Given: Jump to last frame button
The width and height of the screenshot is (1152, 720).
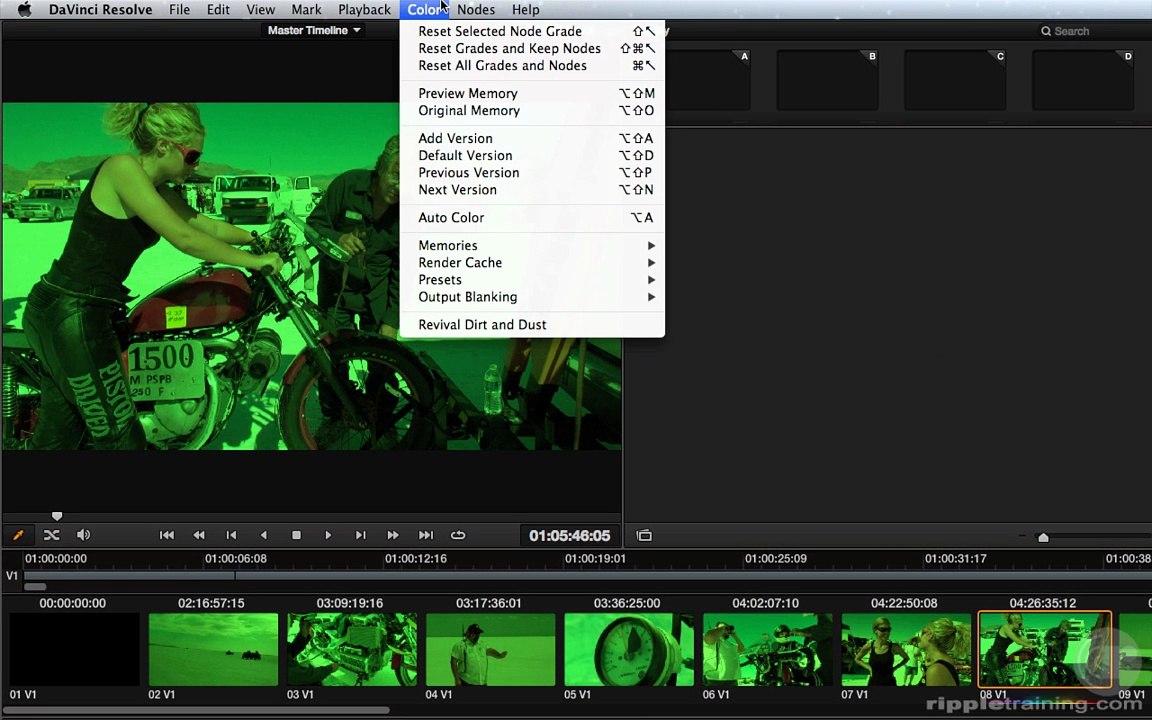Looking at the screenshot, I should pos(425,535).
